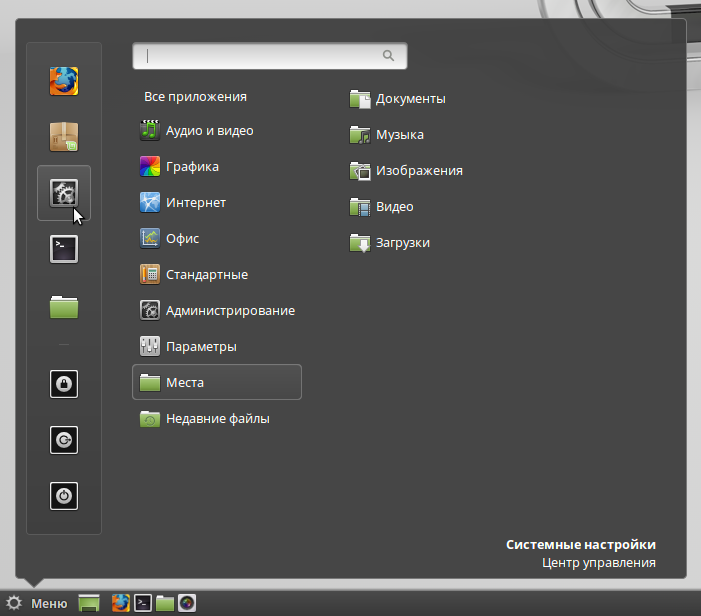The height and width of the screenshot is (616, 701).
Task: Focus the menu search input field
Action: click(x=270, y=55)
